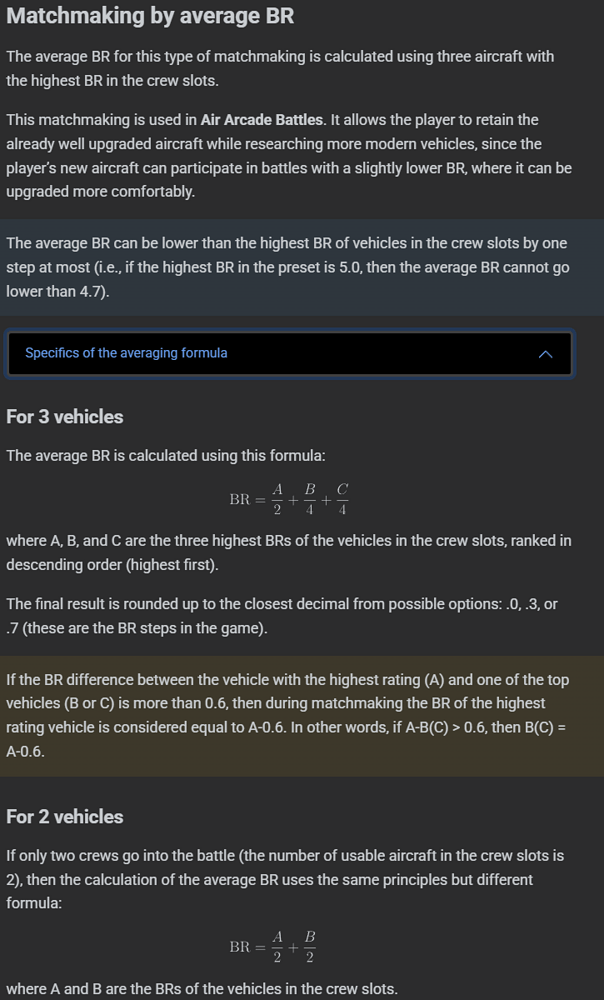Click the A/2 term in the three-vehicle formula

point(277,499)
